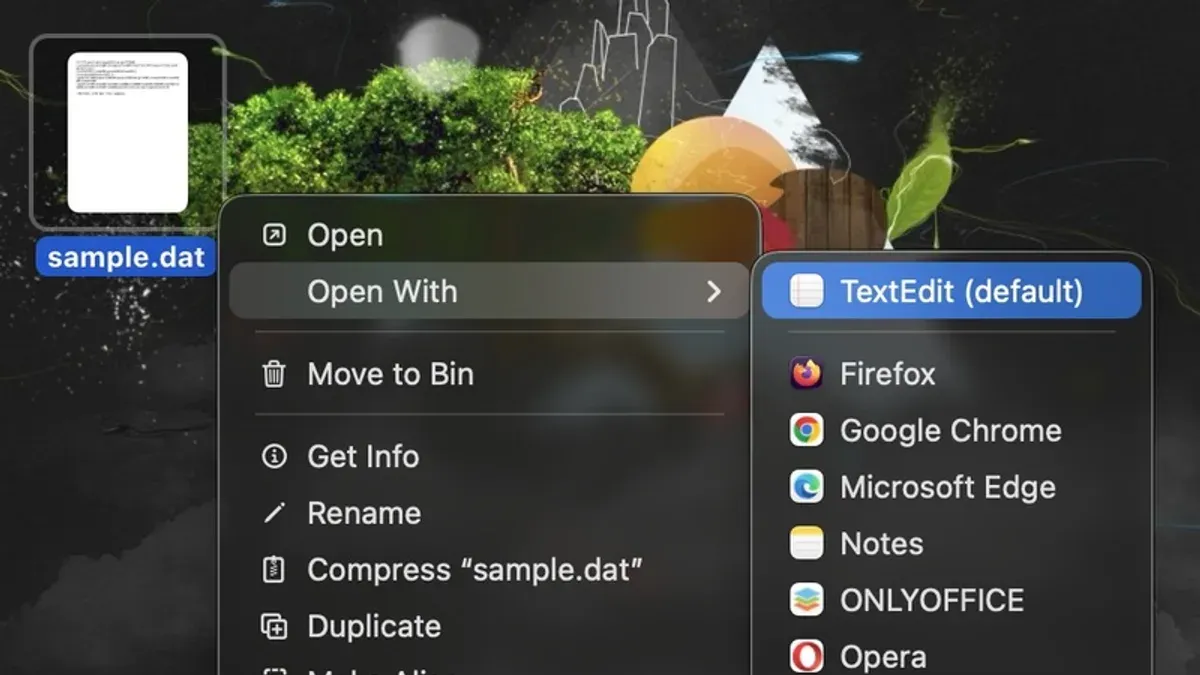Image resolution: width=1200 pixels, height=675 pixels.
Task: Open the file with ONLYOFFICE
Action: pyautogui.click(x=951, y=600)
